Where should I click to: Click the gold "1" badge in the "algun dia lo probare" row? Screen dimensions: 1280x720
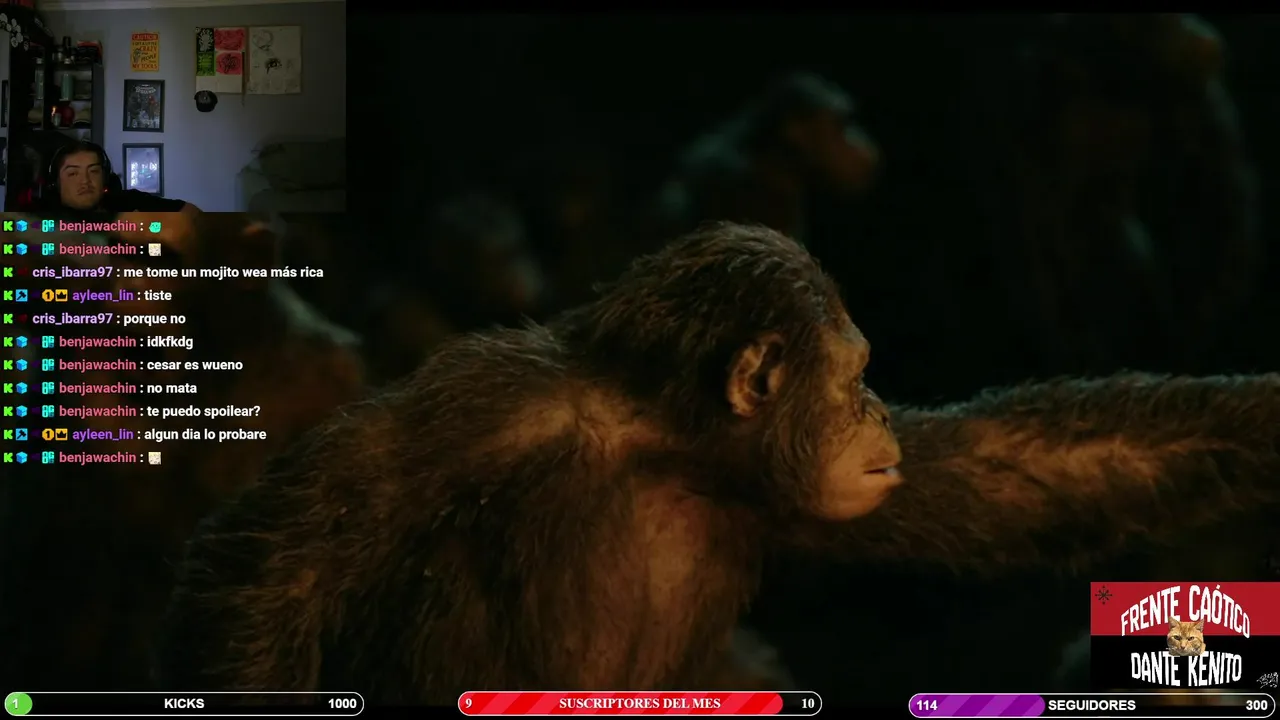[x=47, y=435]
